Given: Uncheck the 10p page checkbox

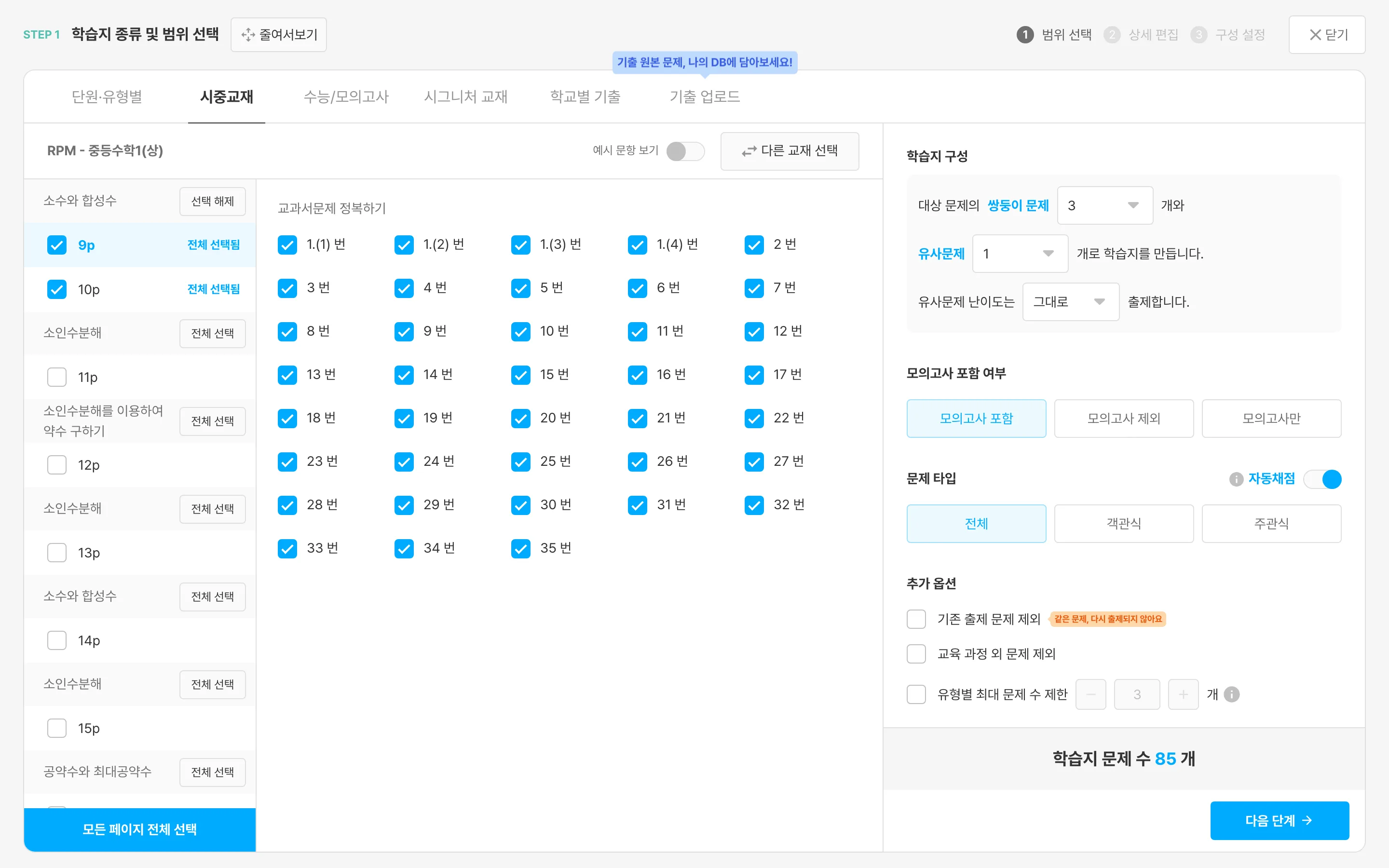Looking at the screenshot, I should (57, 289).
